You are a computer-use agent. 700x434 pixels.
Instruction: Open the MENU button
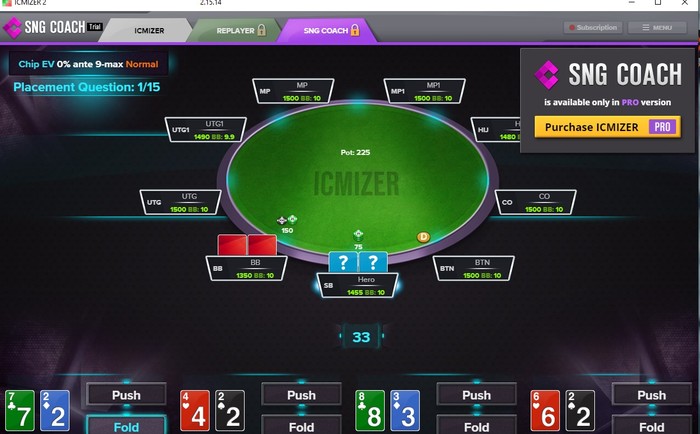click(657, 28)
